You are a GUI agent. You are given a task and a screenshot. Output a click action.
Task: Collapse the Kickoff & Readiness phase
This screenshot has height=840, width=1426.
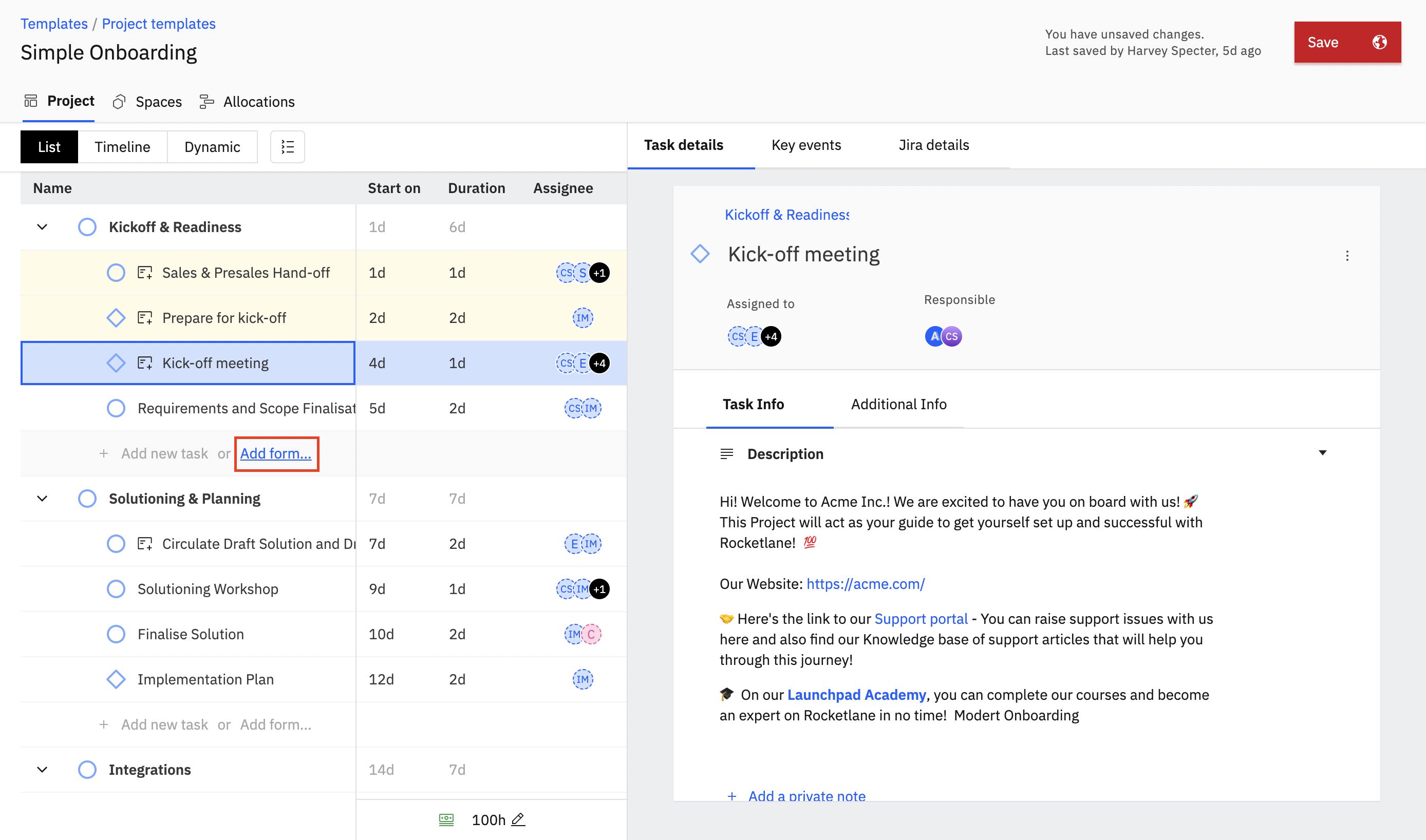tap(42, 227)
